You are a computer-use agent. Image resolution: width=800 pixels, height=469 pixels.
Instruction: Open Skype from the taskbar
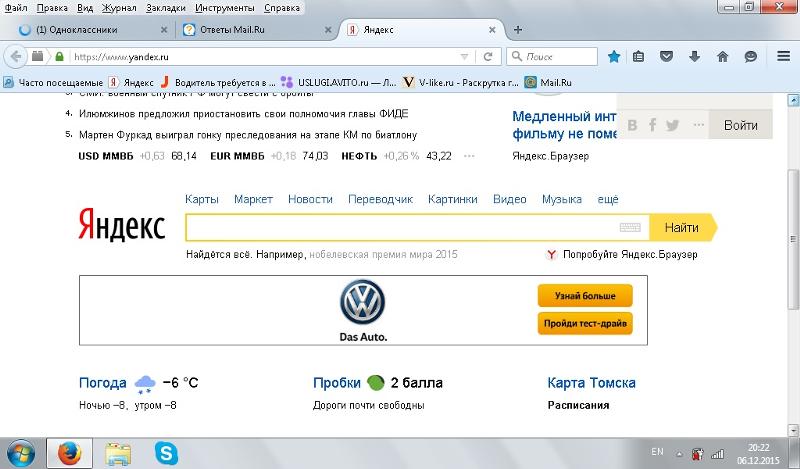coord(166,453)
